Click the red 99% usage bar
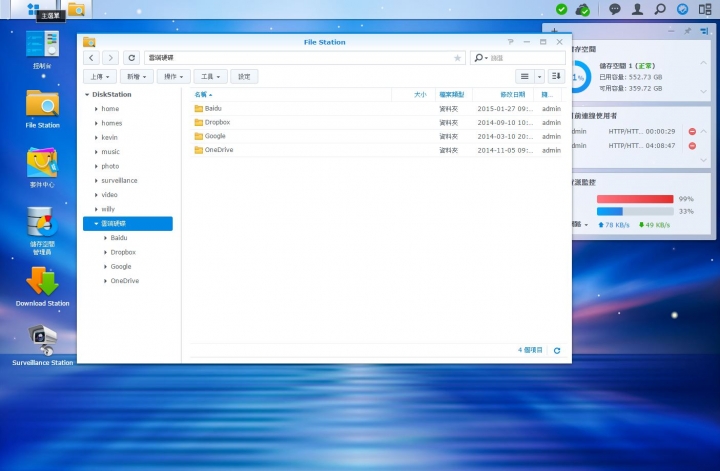Viewport: 720px width, 471px height. [635, 199]
